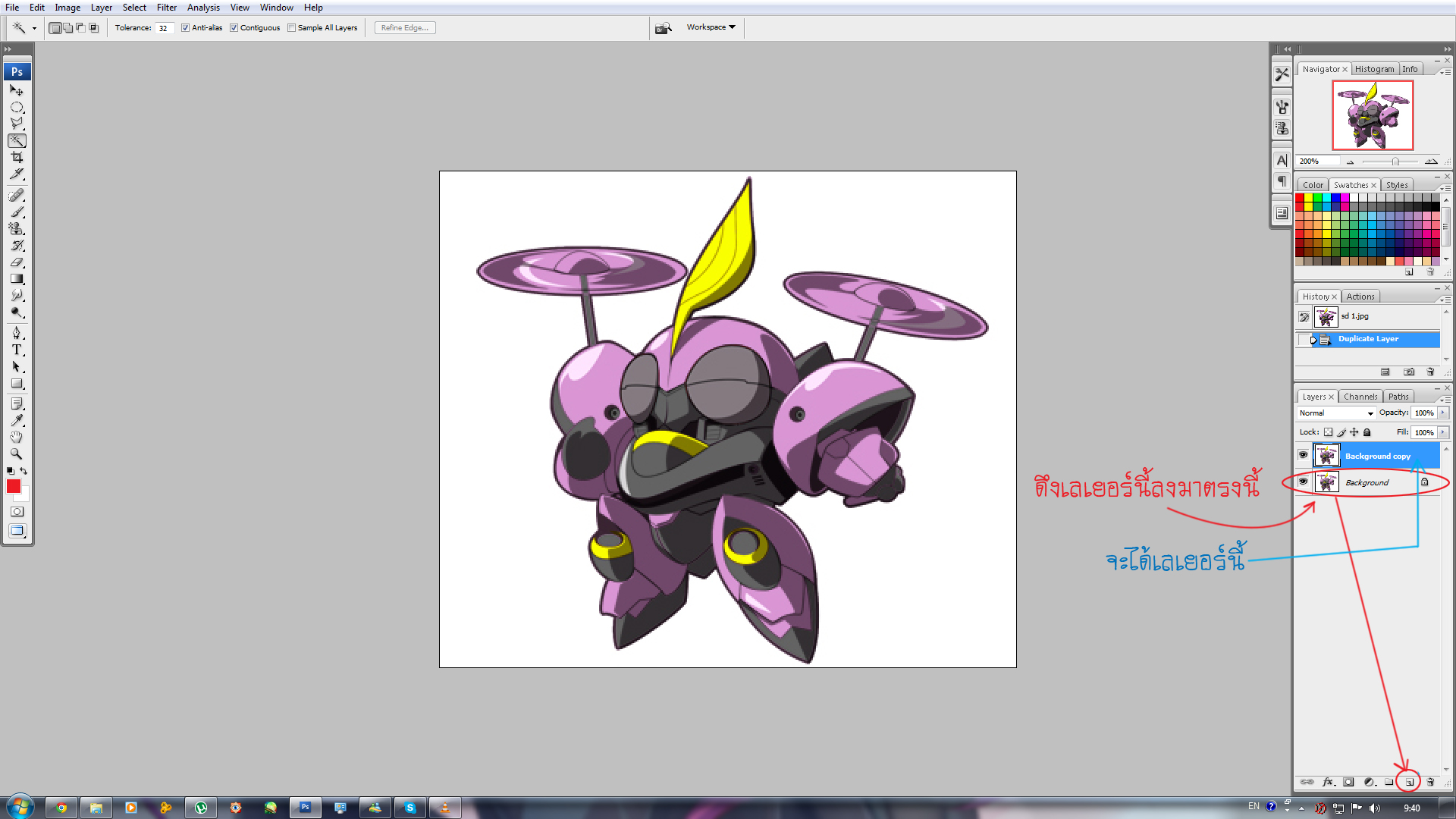Image resolution: width=1456 pixels, height=819 pixels.
Task: Select the Path Selection tool
Action: [x=17, y=366]
